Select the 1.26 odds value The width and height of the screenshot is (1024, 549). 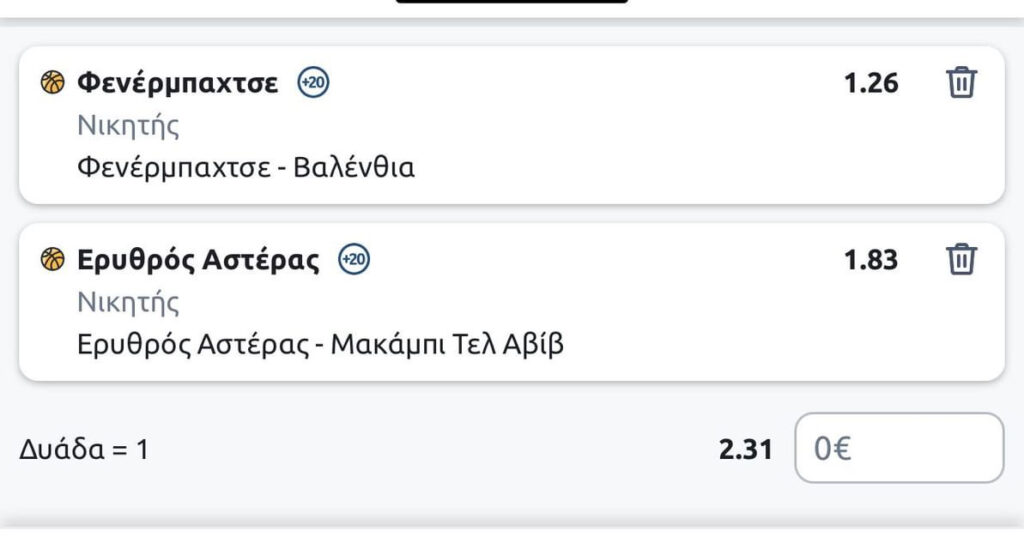click(x=871, y=83)
